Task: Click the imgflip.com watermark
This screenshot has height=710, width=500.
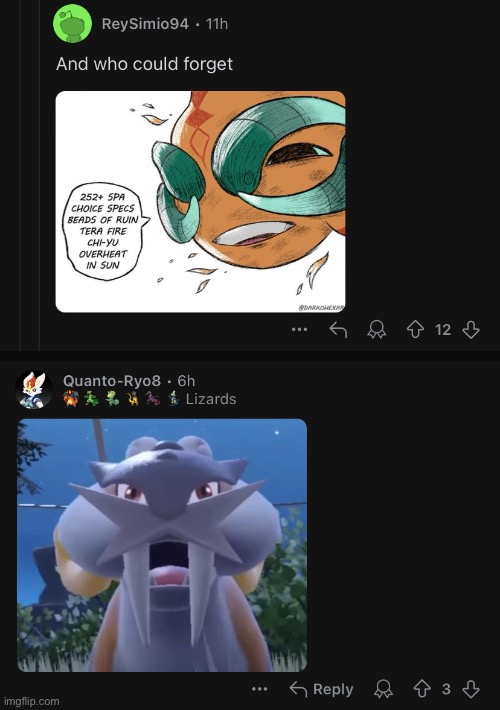Action: [x=31, y=701]
